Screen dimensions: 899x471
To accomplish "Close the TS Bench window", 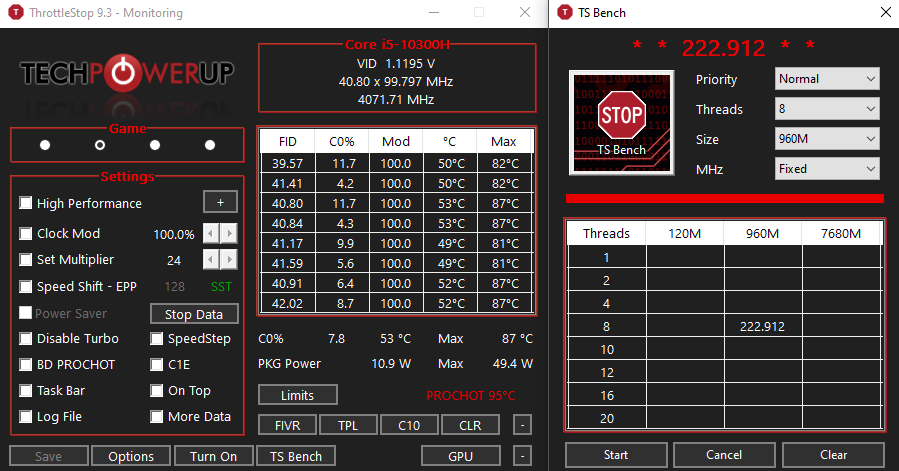I will [x=885, y=12].
